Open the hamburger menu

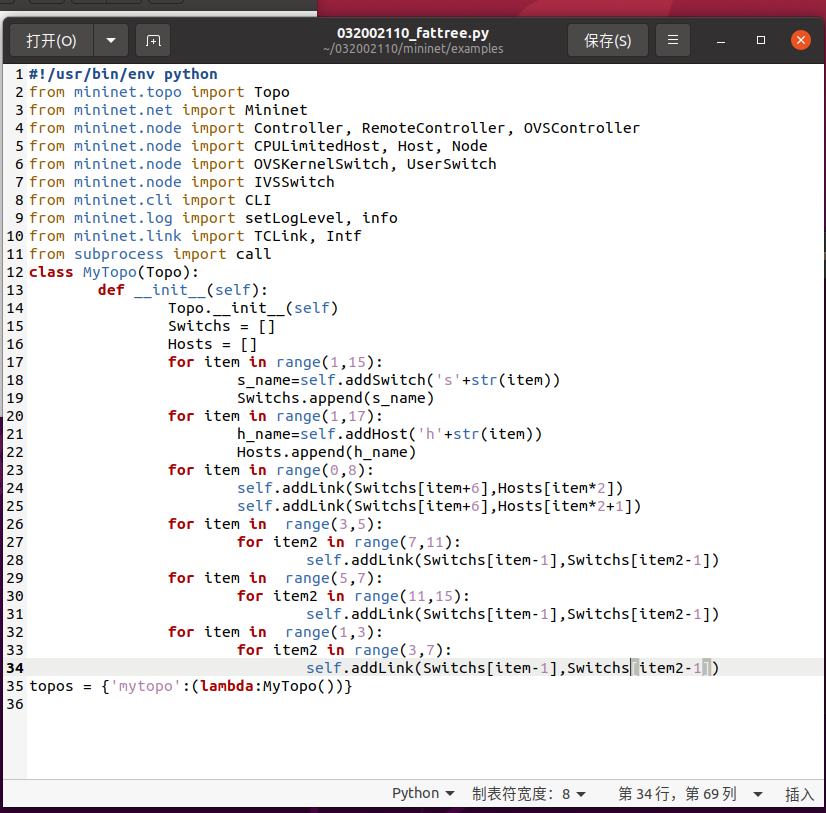coord(673,41)
